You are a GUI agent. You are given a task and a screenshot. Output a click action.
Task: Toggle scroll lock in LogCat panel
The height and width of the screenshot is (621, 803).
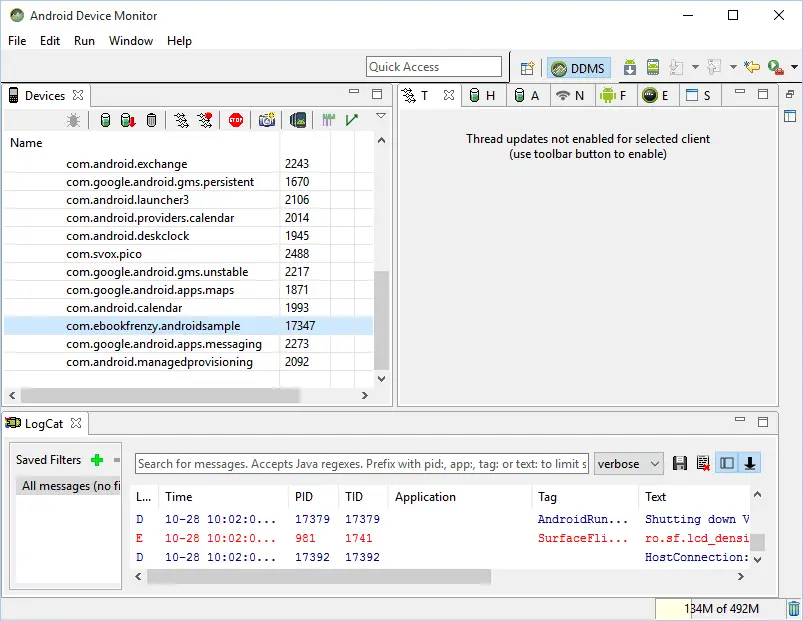coord(750,463)
